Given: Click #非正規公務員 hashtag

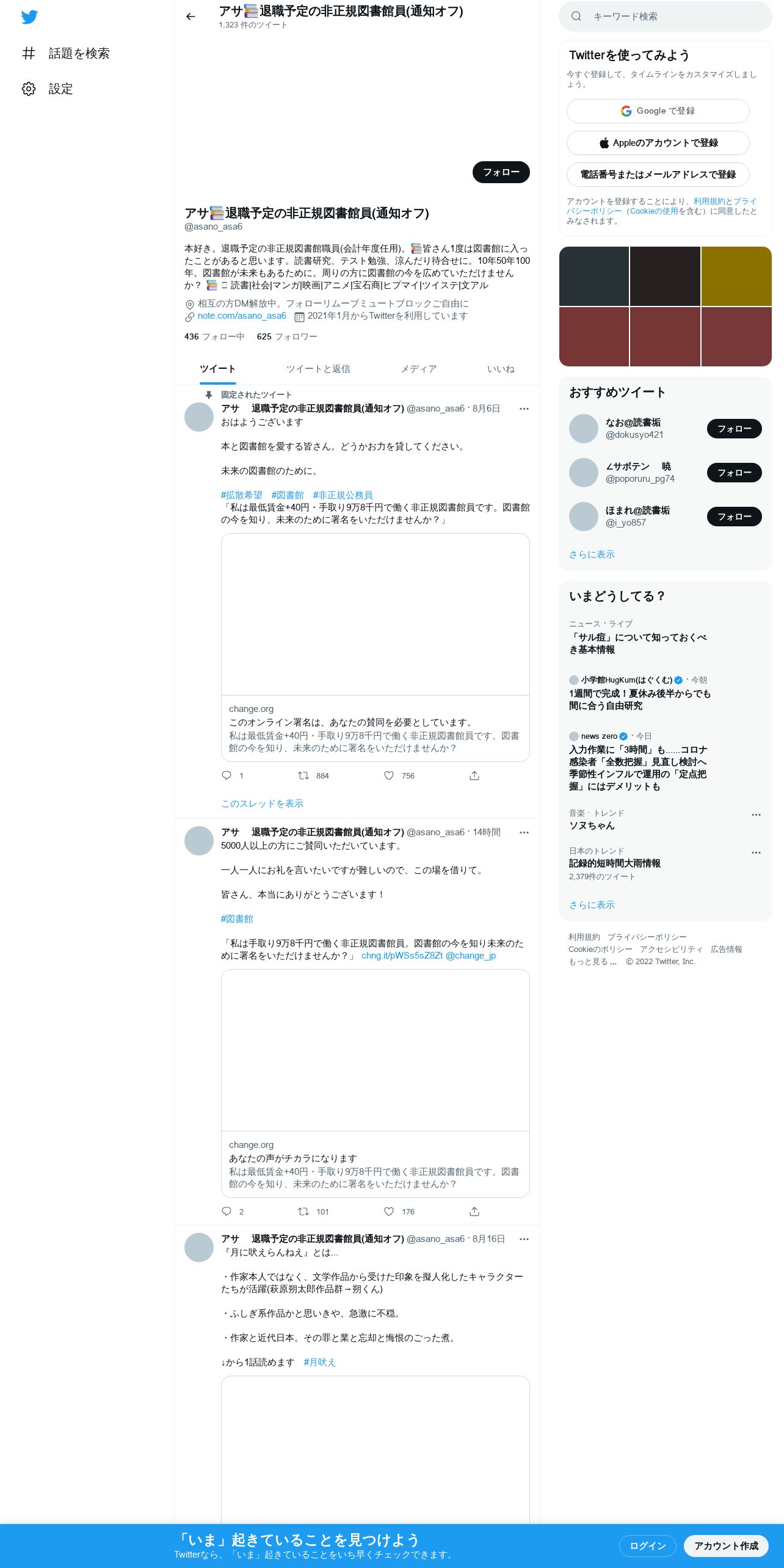Looking at the screenshot, I should 343,495.
